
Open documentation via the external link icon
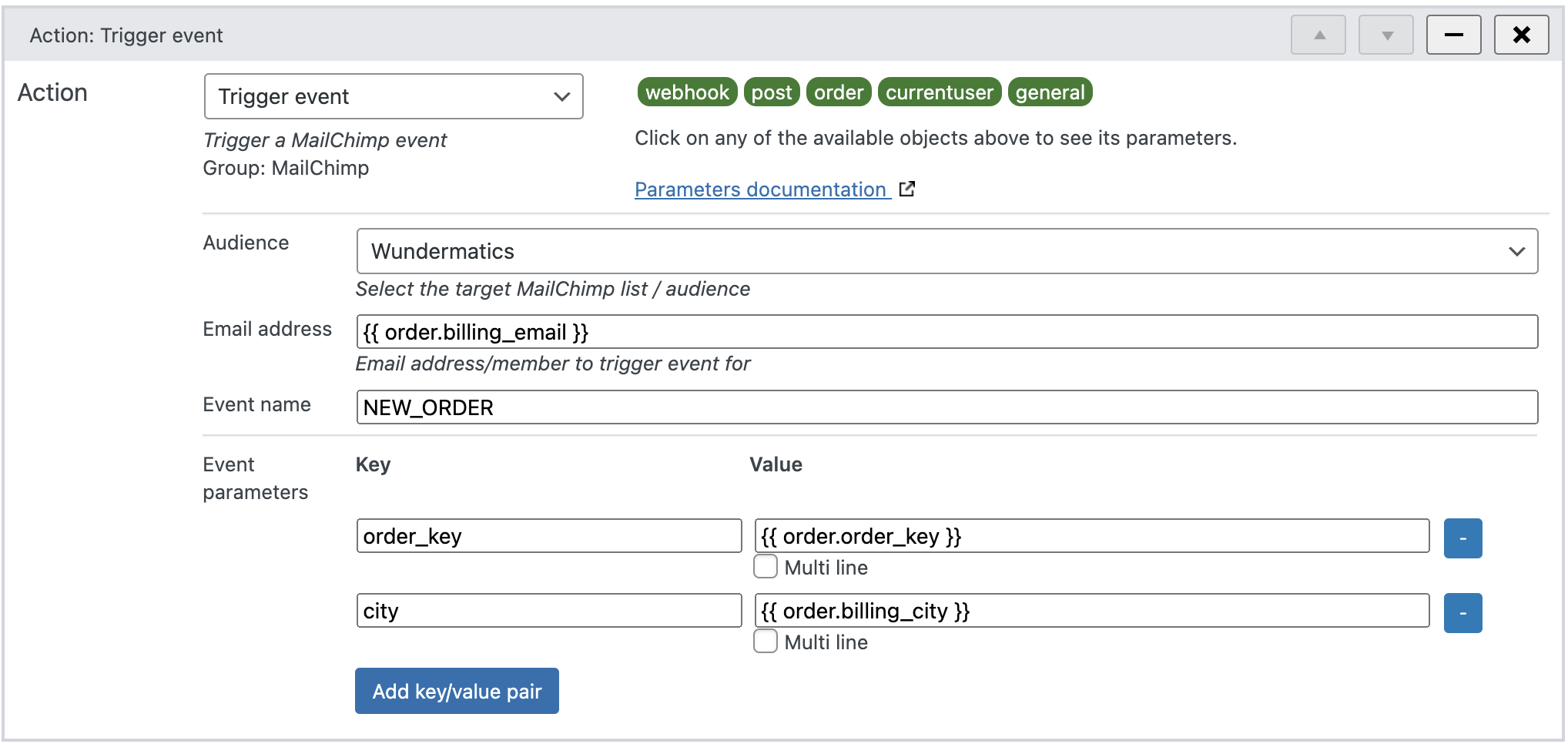pos(909,188)
